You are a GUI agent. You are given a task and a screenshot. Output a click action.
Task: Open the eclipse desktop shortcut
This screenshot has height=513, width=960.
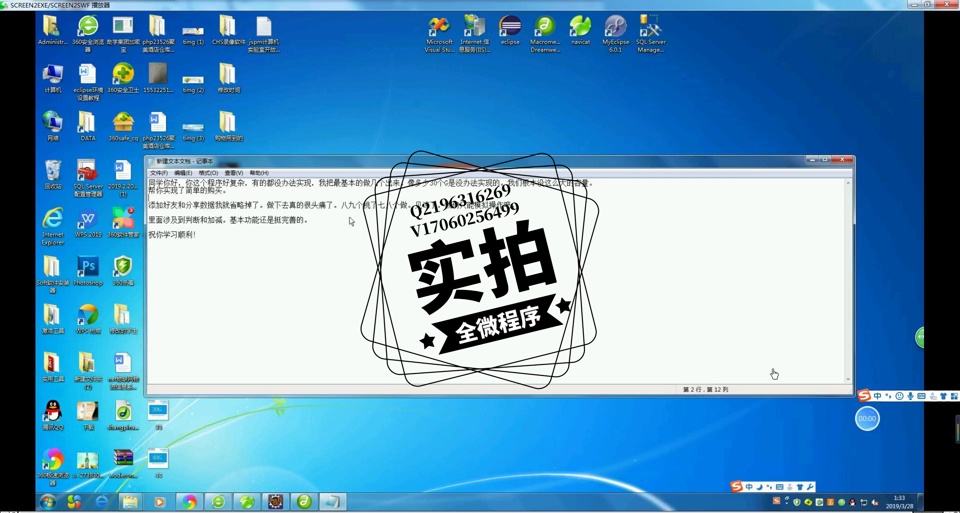tap(510, 27)
